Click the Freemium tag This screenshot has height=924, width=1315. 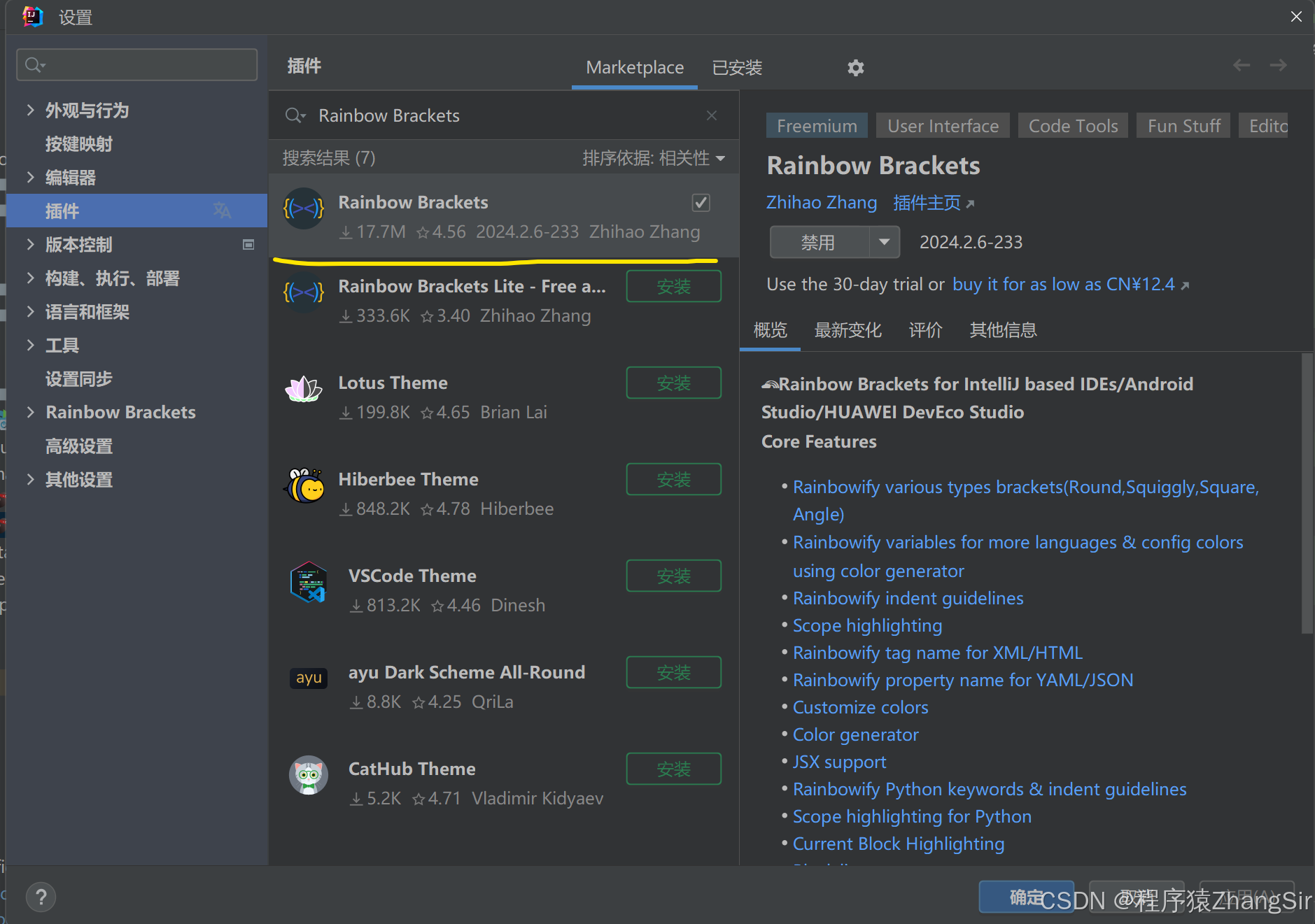(817, 126)
